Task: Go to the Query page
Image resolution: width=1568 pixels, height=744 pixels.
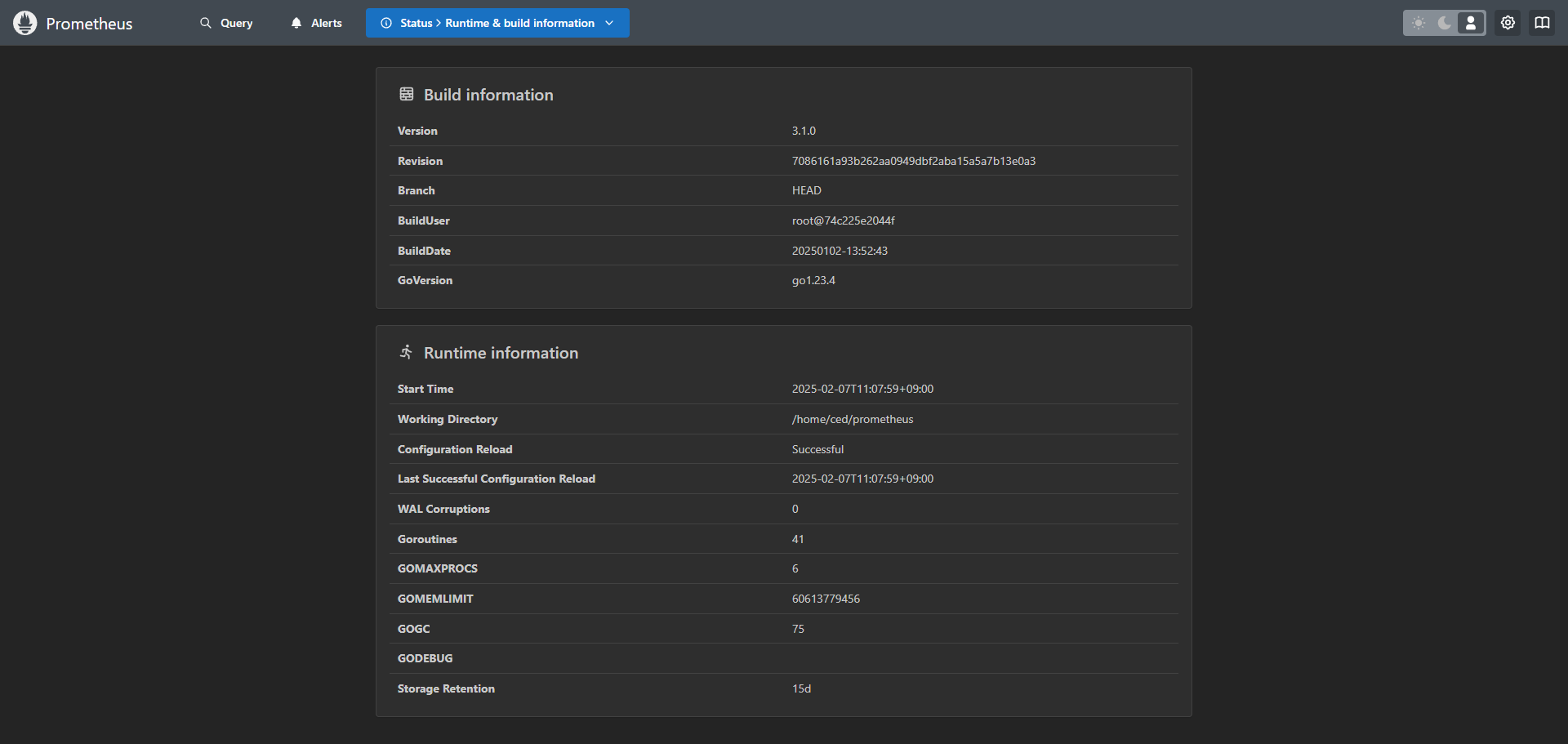Action: click(x=236, y=23)
